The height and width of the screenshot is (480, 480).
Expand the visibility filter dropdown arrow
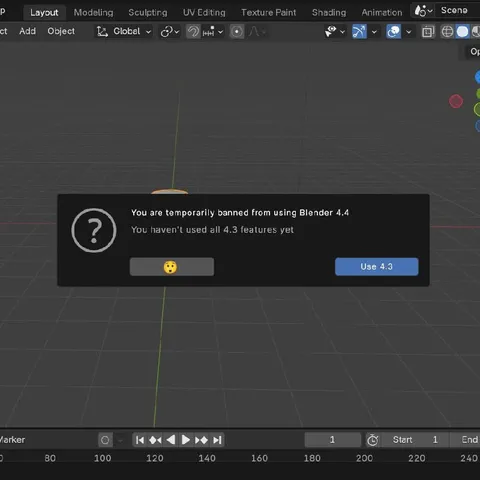pyautogui.click(x=342, y=32)
